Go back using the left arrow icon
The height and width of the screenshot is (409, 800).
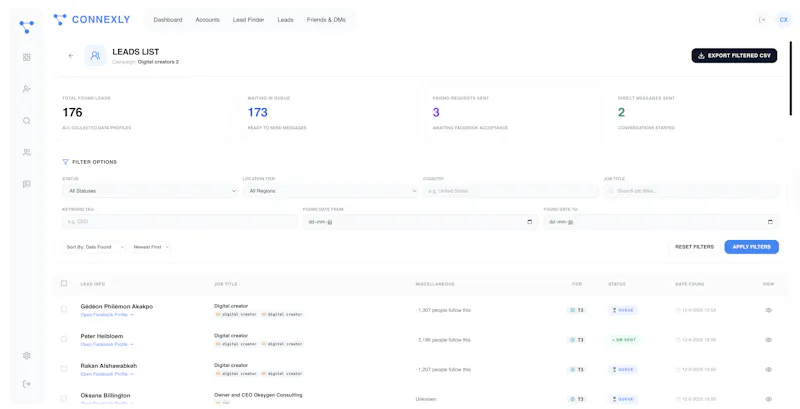pos(71,56)
